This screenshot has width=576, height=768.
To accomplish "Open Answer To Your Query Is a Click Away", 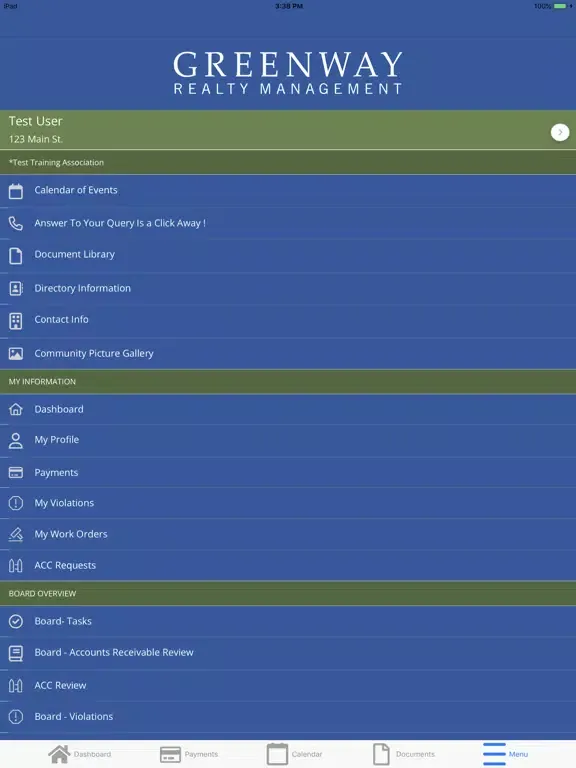I will pyautogui.click(x=288, y=223).
